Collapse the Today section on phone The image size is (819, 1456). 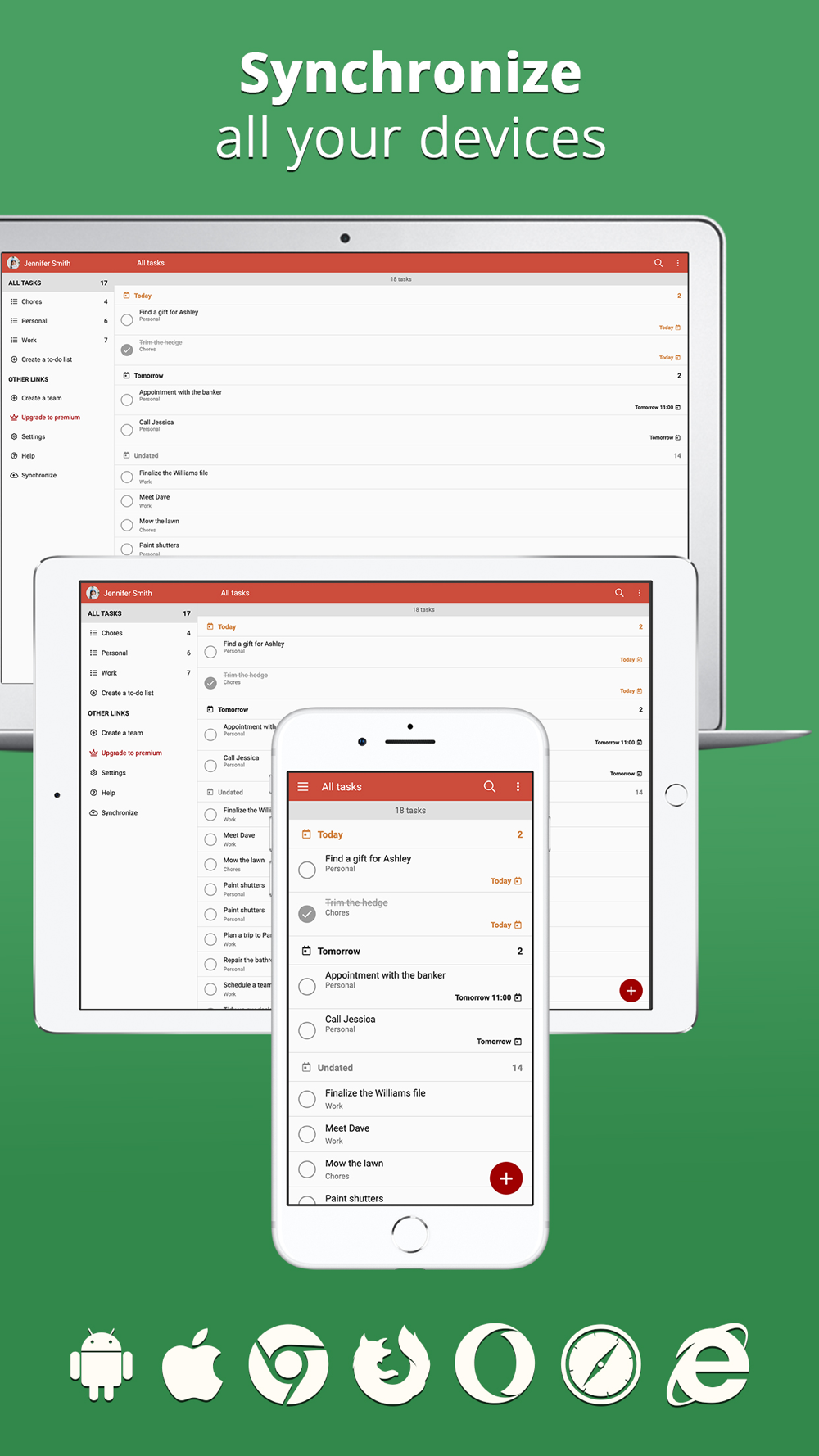[x=410, y=834]
